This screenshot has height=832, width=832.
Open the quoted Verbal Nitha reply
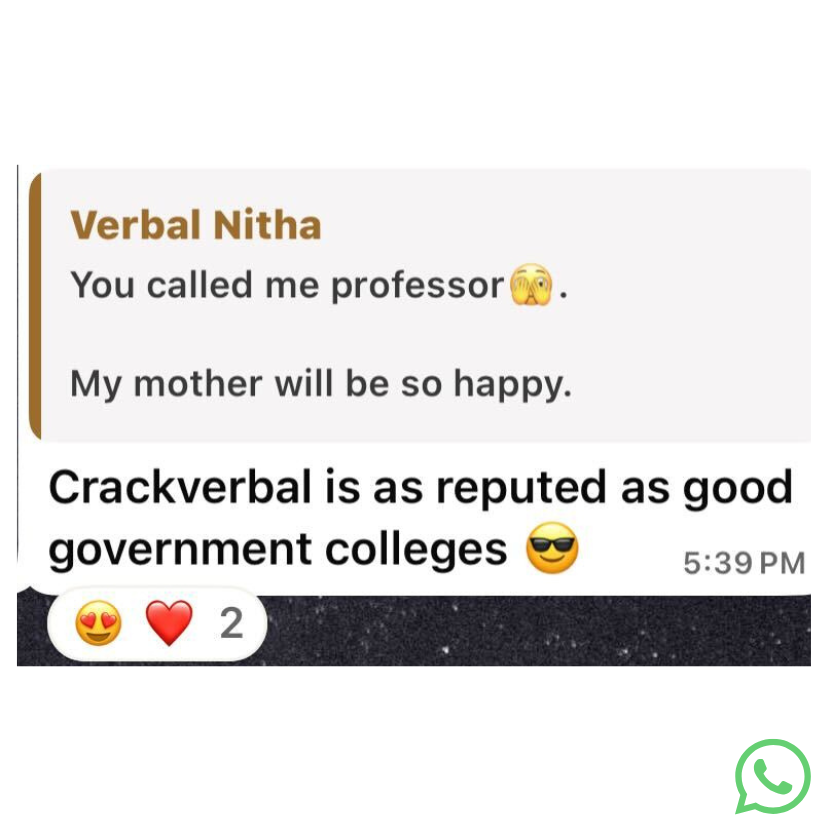click(420, 305)
